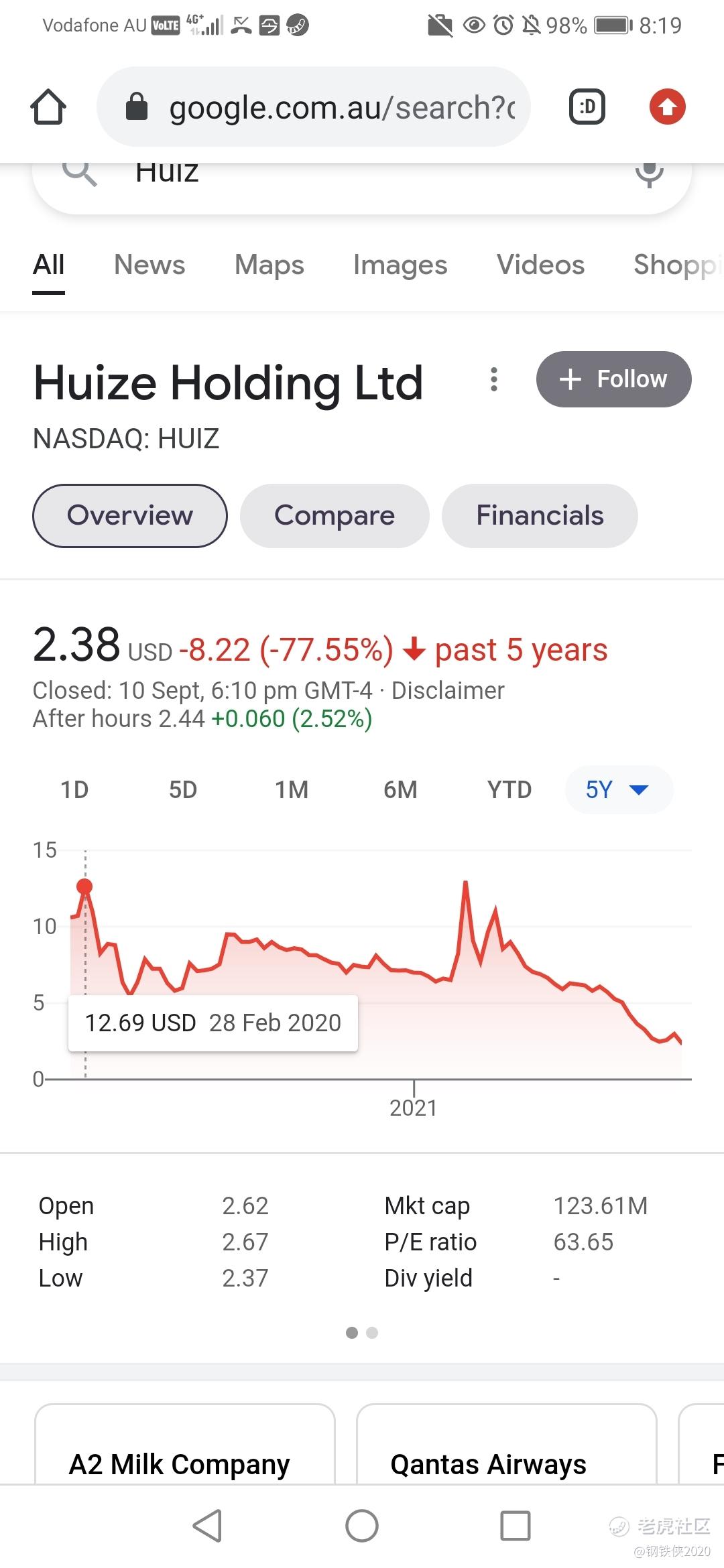Select the 1D chart range

point(74,790)
